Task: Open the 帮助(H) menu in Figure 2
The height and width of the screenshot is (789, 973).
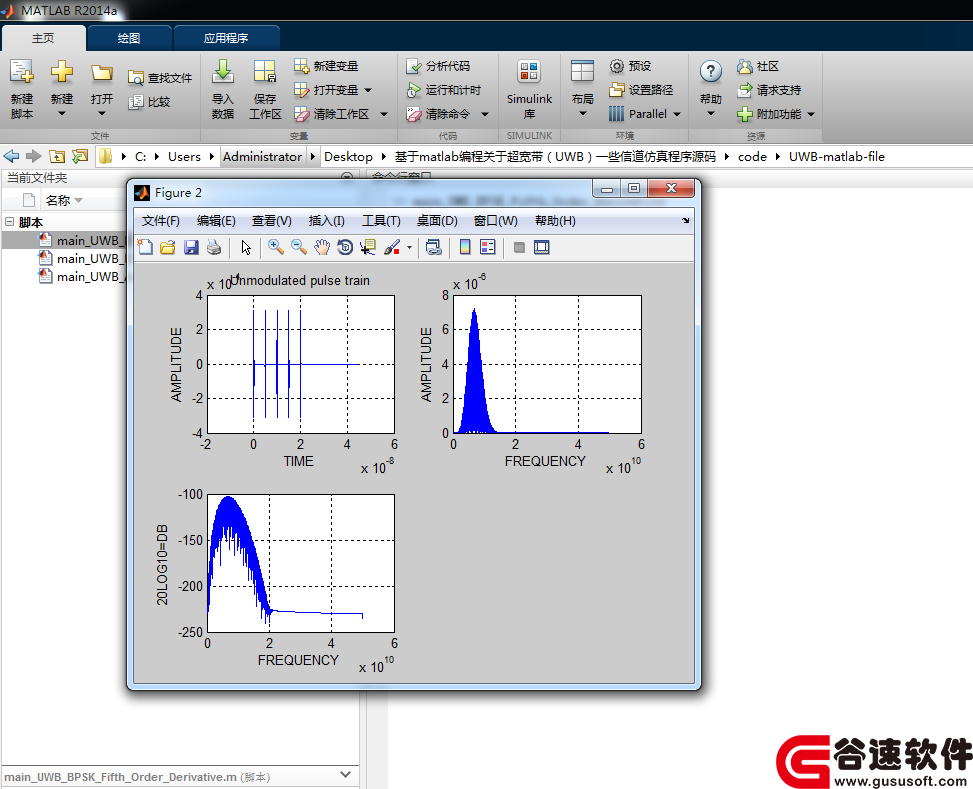Action: click(555, 221)
